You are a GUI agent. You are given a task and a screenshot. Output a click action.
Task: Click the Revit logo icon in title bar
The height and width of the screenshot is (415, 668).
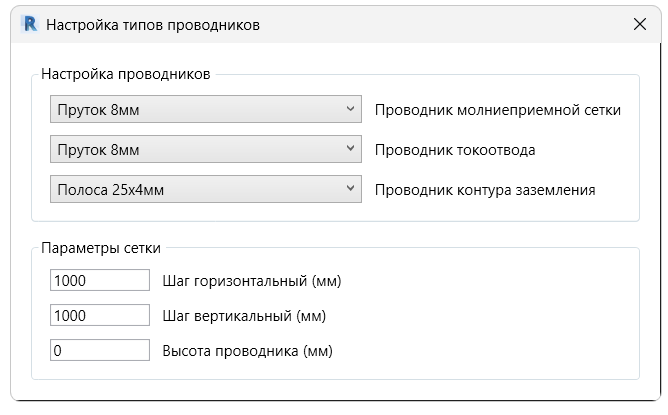coord(30,24)
